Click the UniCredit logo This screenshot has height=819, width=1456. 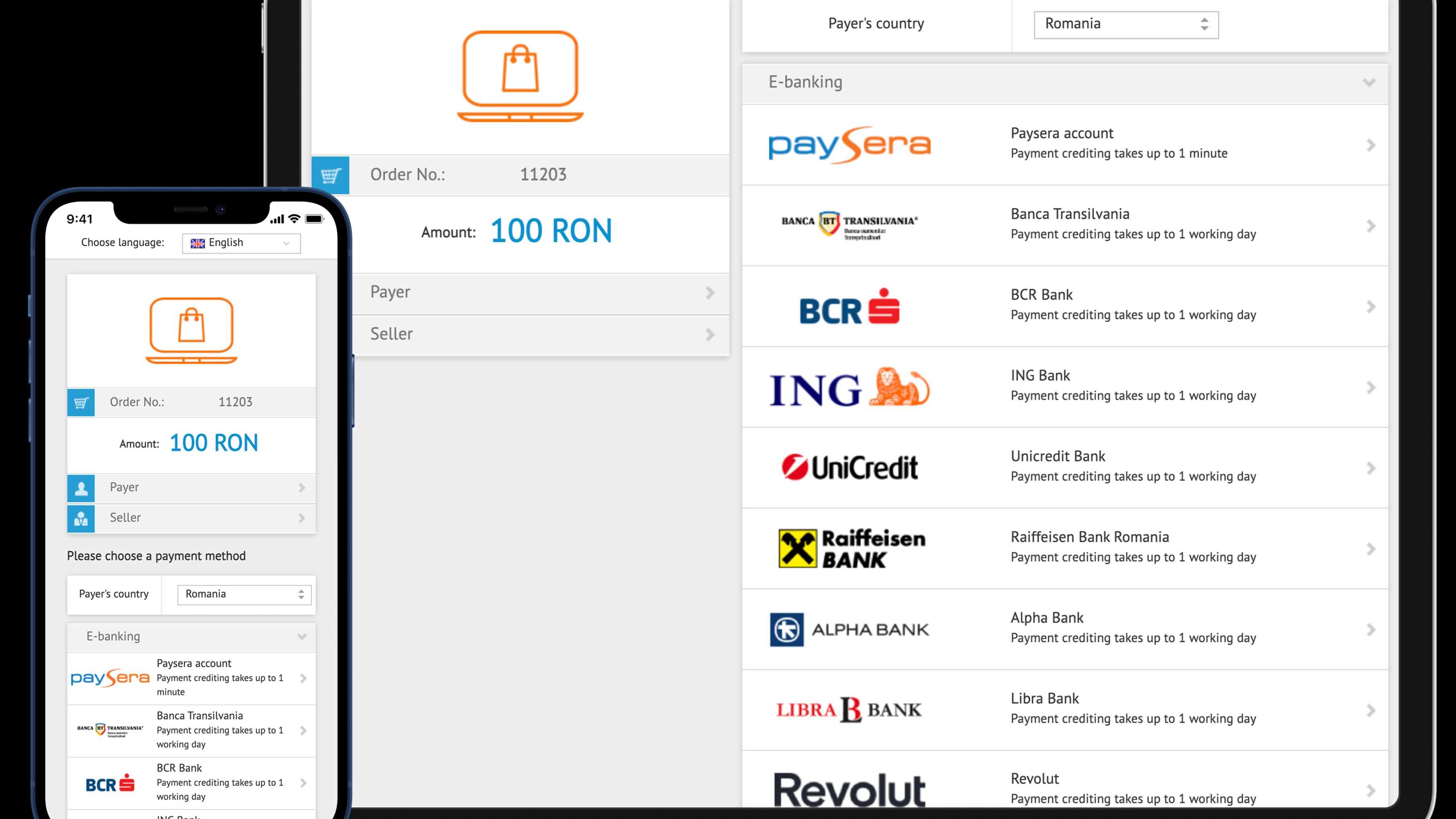click(x=850, y=468)
